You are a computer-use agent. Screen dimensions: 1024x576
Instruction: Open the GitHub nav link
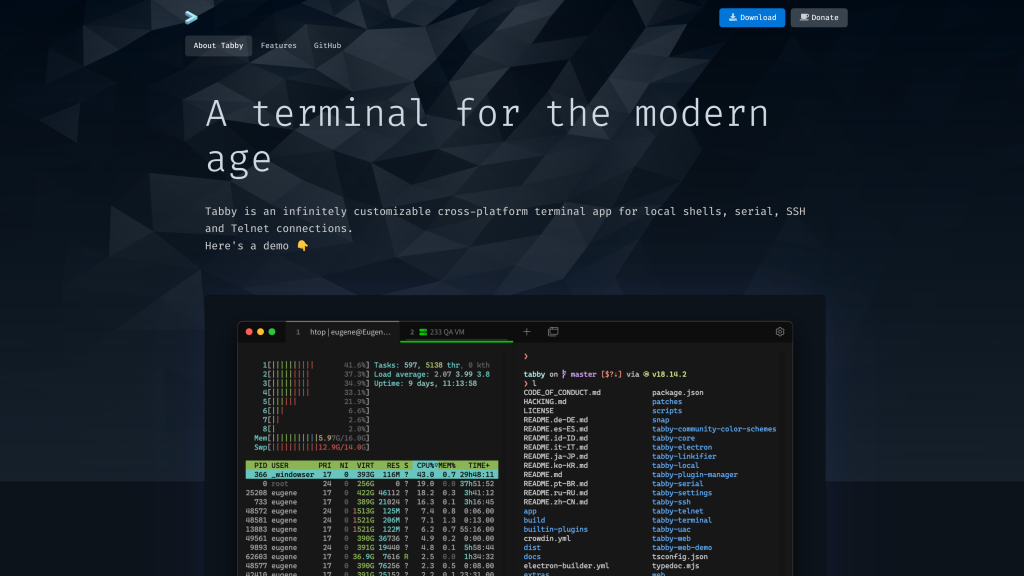[x=327, y=46]
